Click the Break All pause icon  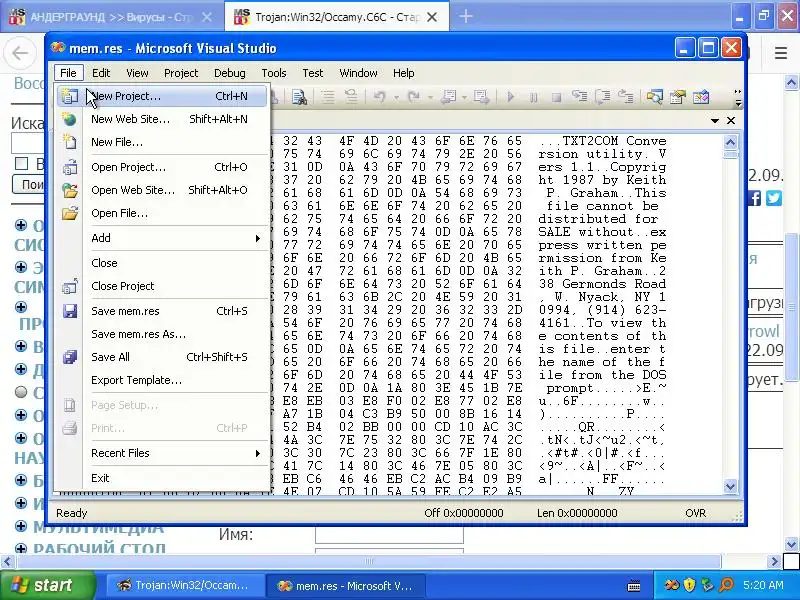tap(533, 97)
